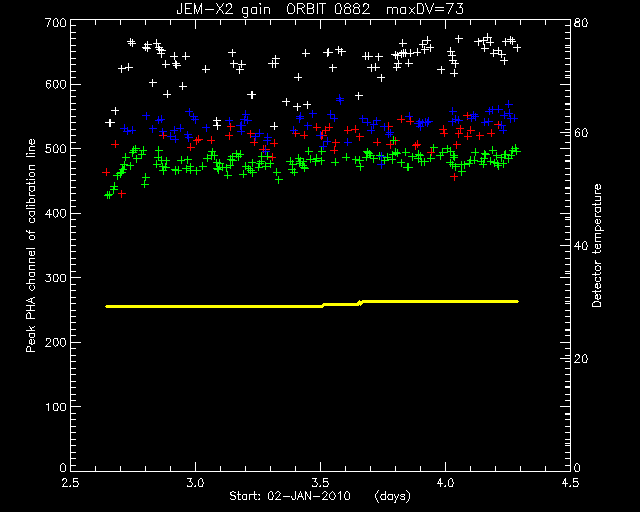640x512 pixels.
Task: Click the plot title JEM-X2 gain
Action: (x=223, y=9)
